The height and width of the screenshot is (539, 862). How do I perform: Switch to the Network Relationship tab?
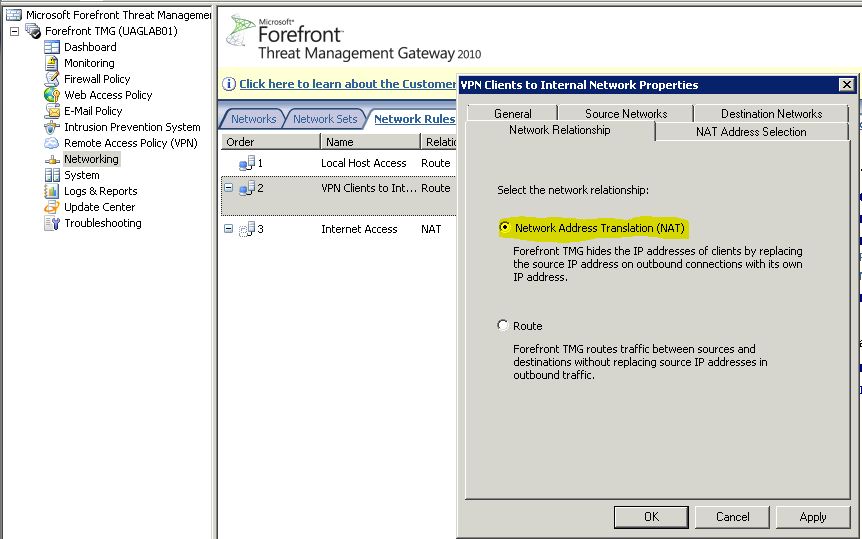pyautogui.click(x=560, y=130)
